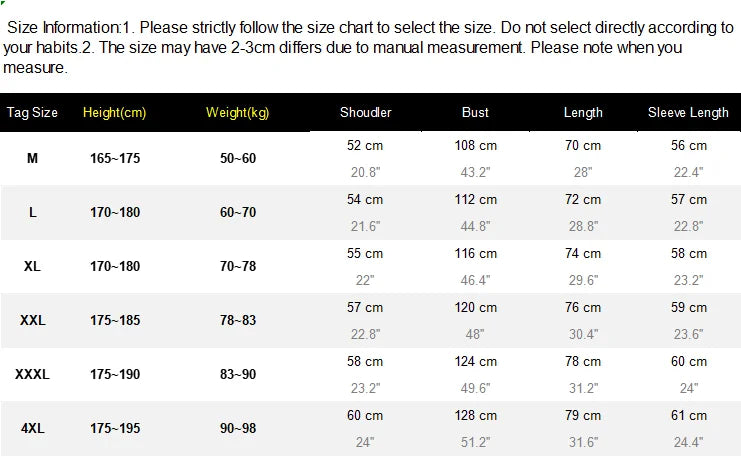Click the 128 cm bust measurement
The width and height of the screenshot is (741, 457).
point(475,415)
